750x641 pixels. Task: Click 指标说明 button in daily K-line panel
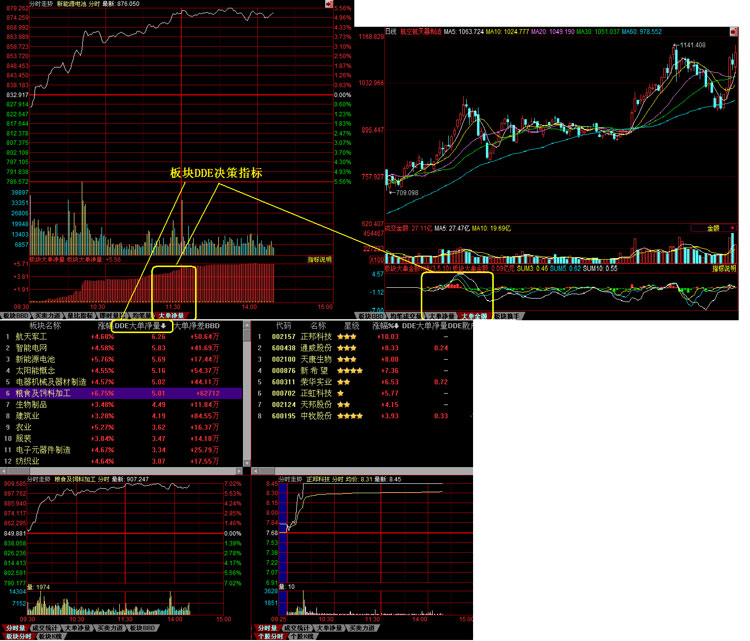724,268
